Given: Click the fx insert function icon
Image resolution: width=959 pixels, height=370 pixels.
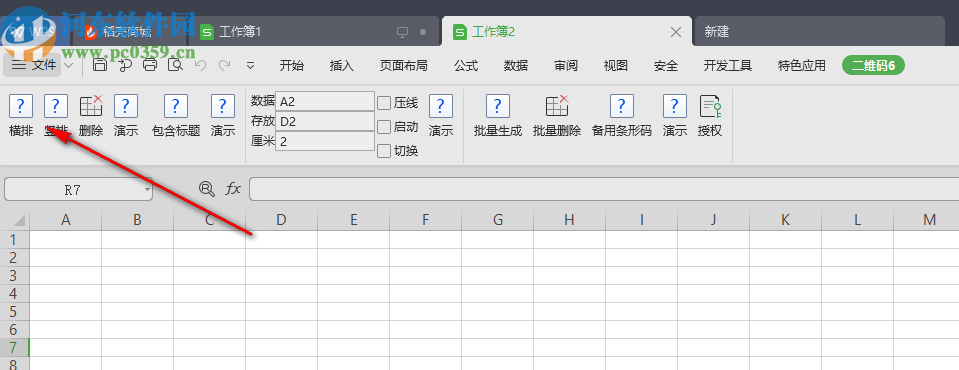Looking at the screenshot, I should point(233,189).
